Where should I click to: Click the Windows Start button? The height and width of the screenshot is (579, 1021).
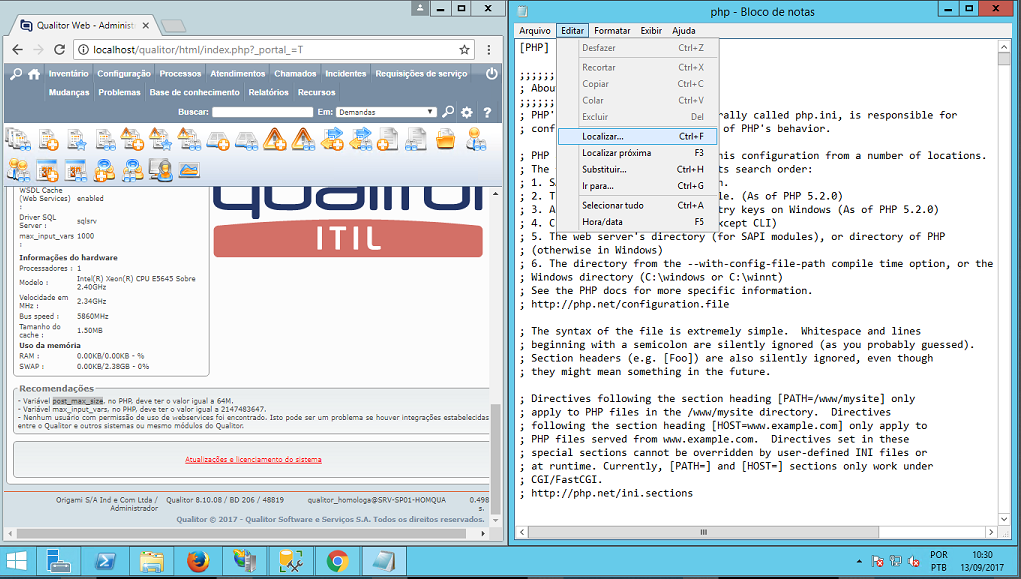pyautogui.click(x=16, y=561)
